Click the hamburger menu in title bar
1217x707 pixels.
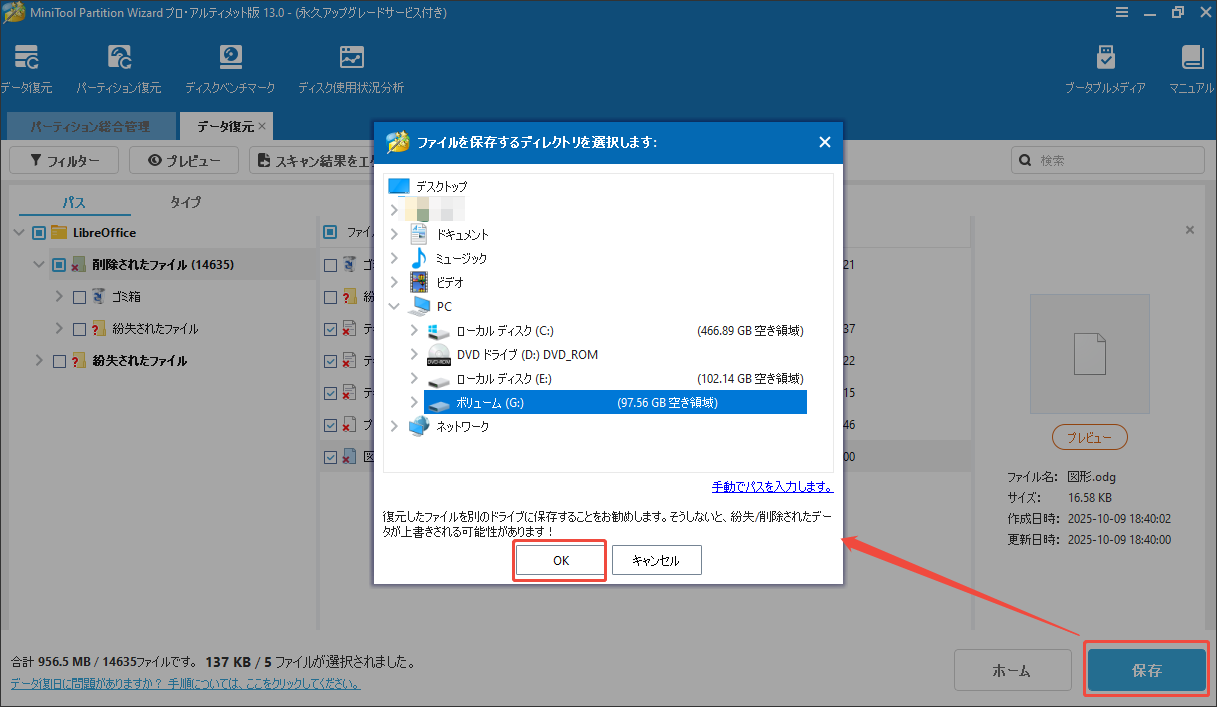pyautogui.click(x=1123, y=12)
